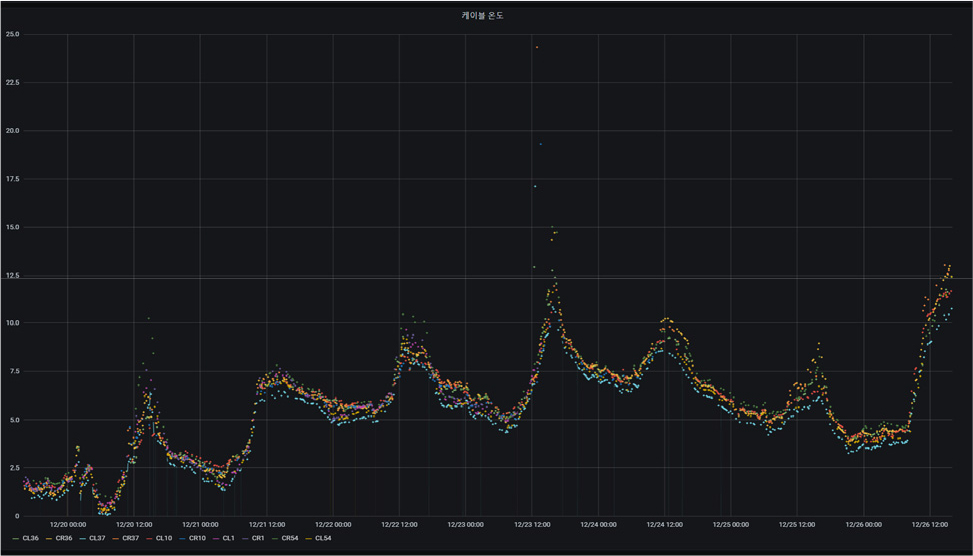Click the yellow outlier point near 17.0
Image resolution: width=973 pixels, height=556 pixels.
click(535, 186)
